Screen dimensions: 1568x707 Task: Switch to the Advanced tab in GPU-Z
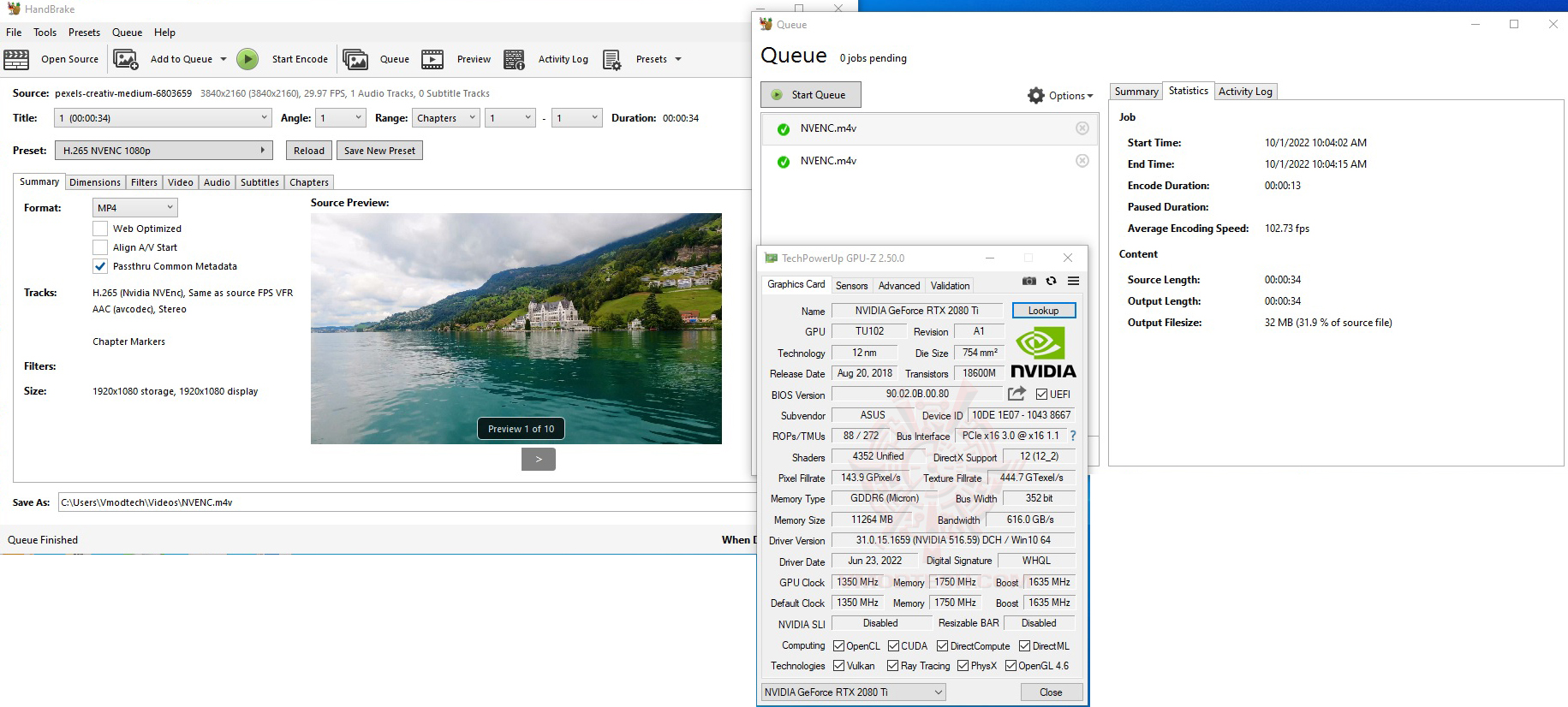pos(899,286)
